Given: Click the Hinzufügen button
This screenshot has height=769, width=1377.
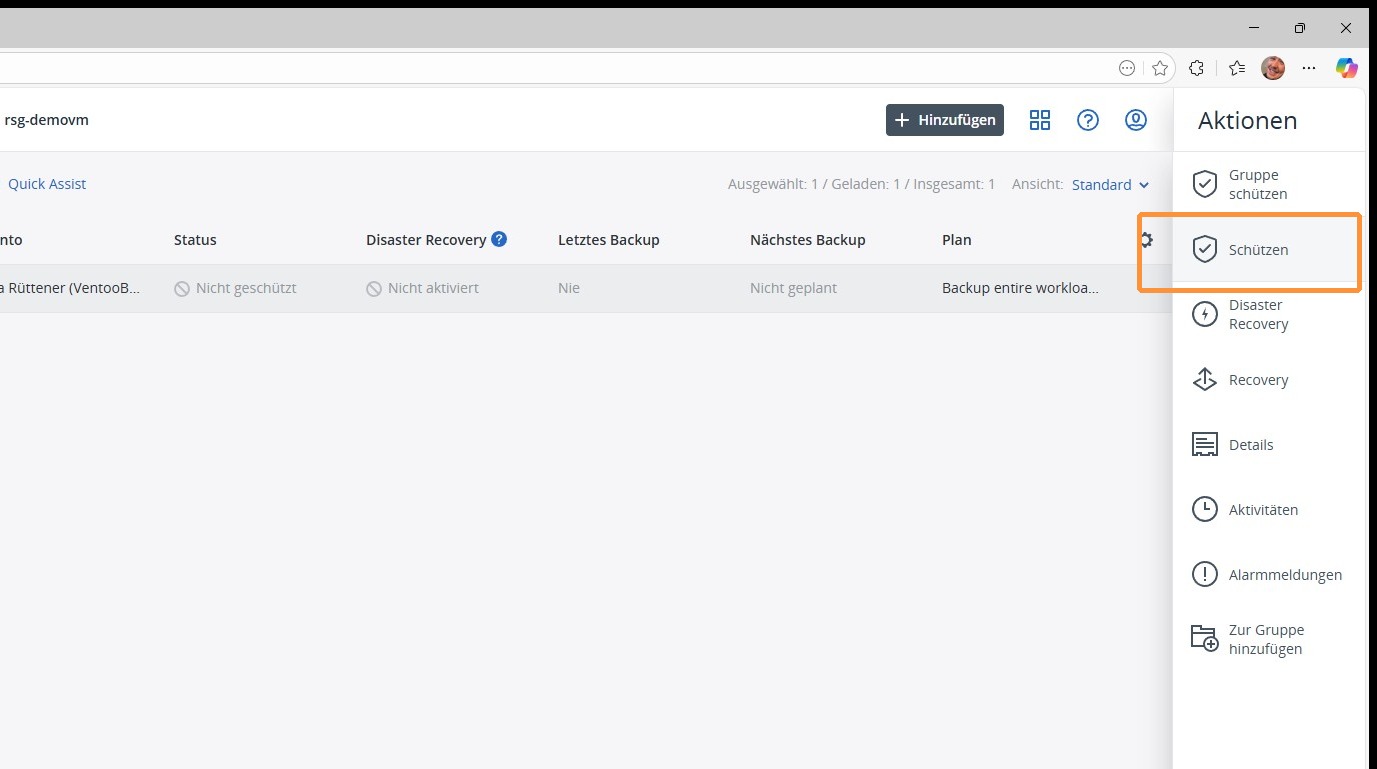Looking at the screenshot, I should tap(945, 120).
